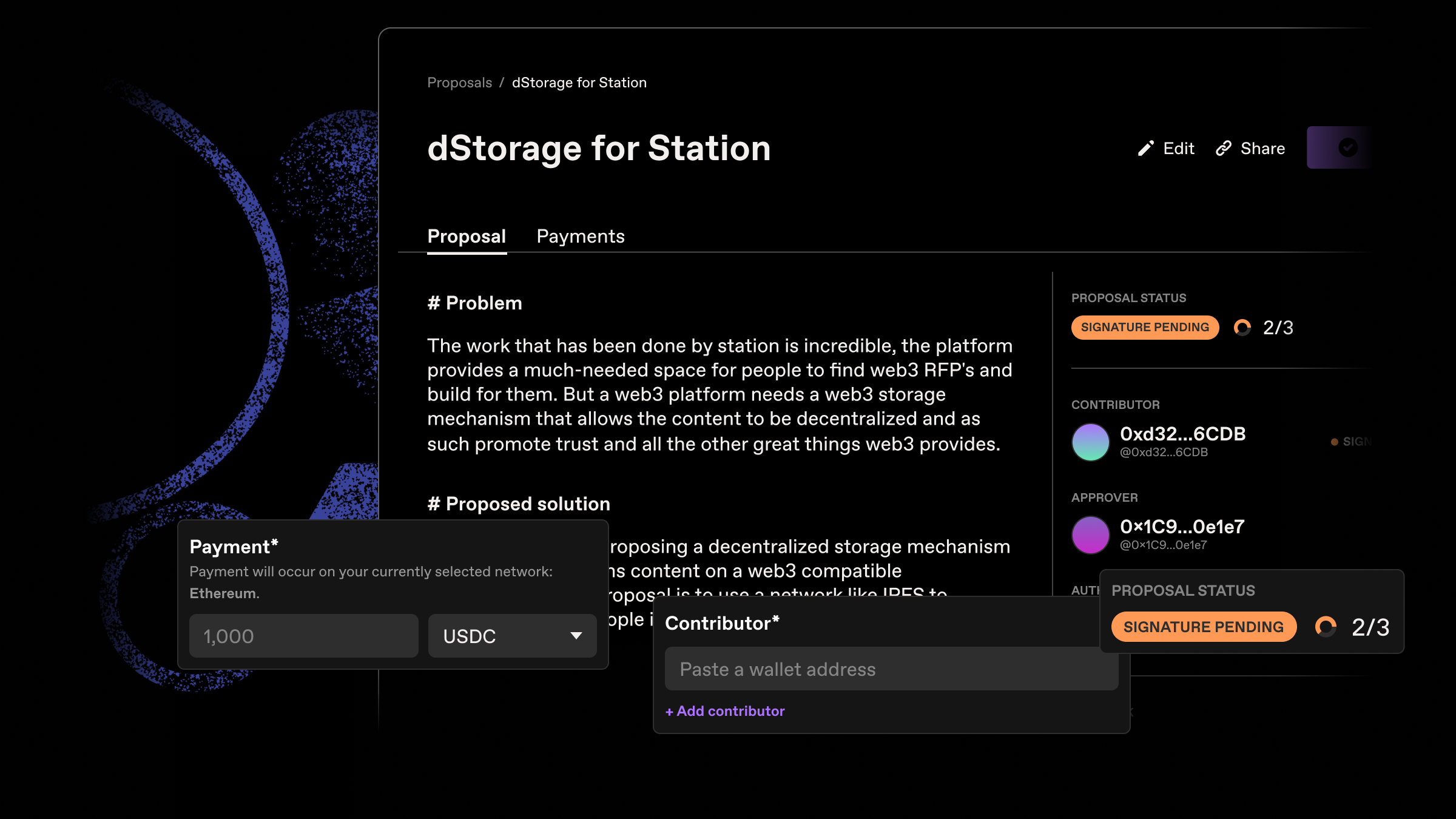Image resolution: width=1456 pixels, height=819 pixels.
Task: Click the sidebar 2/3 progress ring icon
Action: click(1242, 328)
